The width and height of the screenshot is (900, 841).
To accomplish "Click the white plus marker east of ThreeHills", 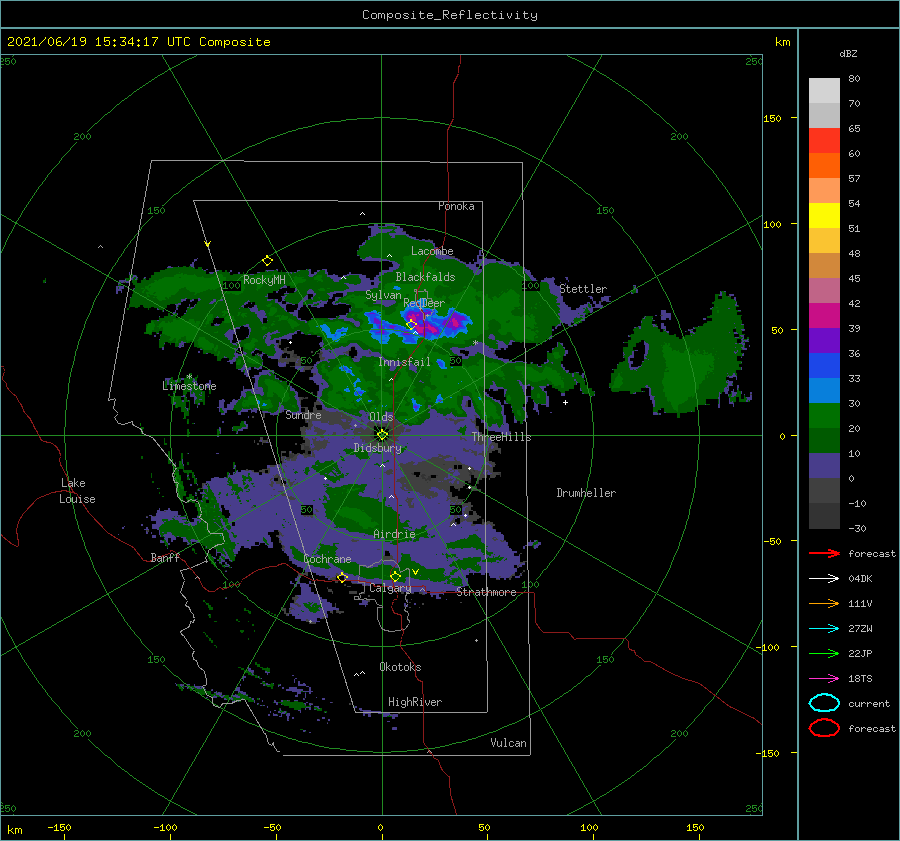I will [565, 402].
